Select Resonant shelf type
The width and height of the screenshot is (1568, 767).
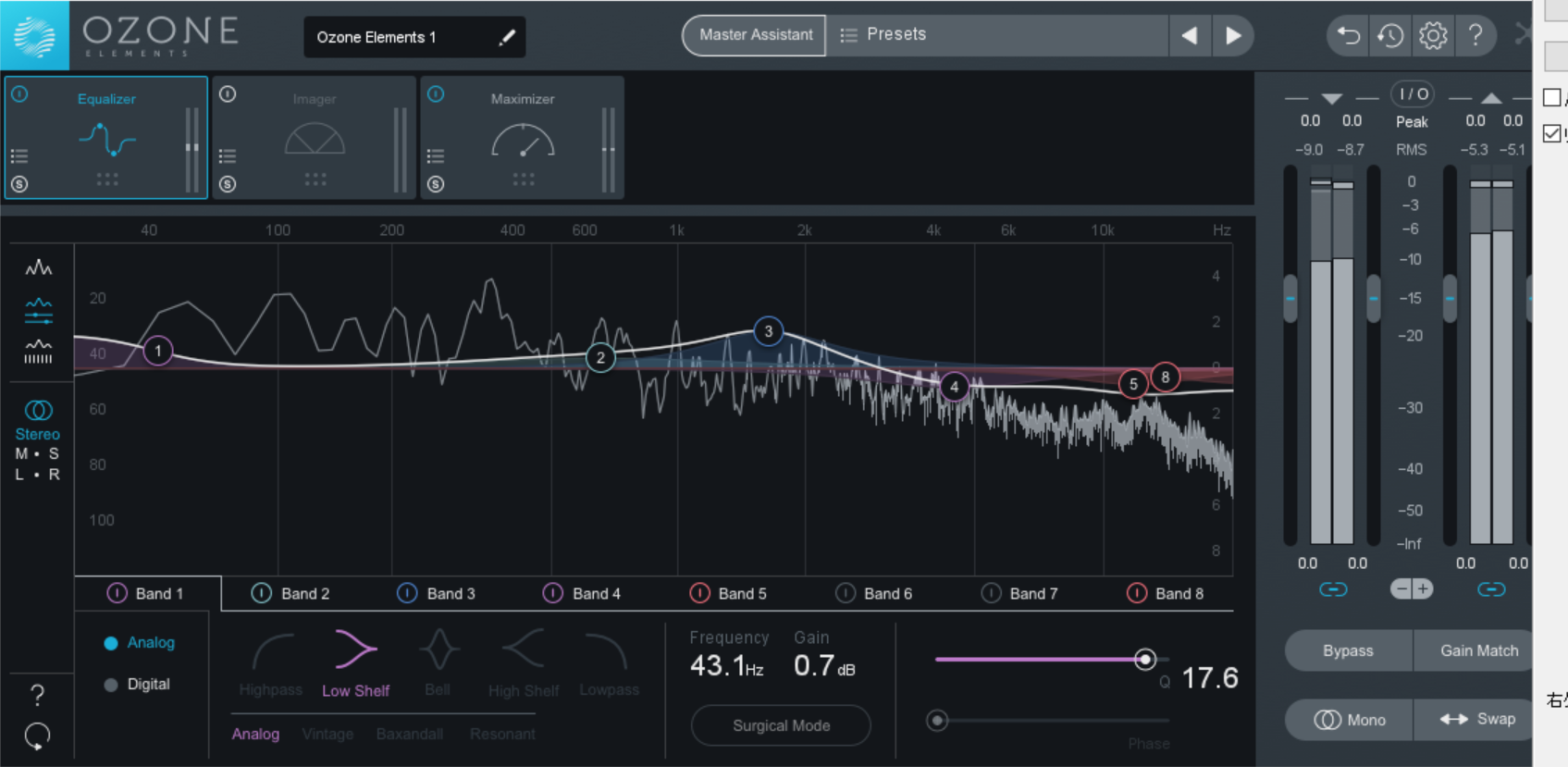502,734
